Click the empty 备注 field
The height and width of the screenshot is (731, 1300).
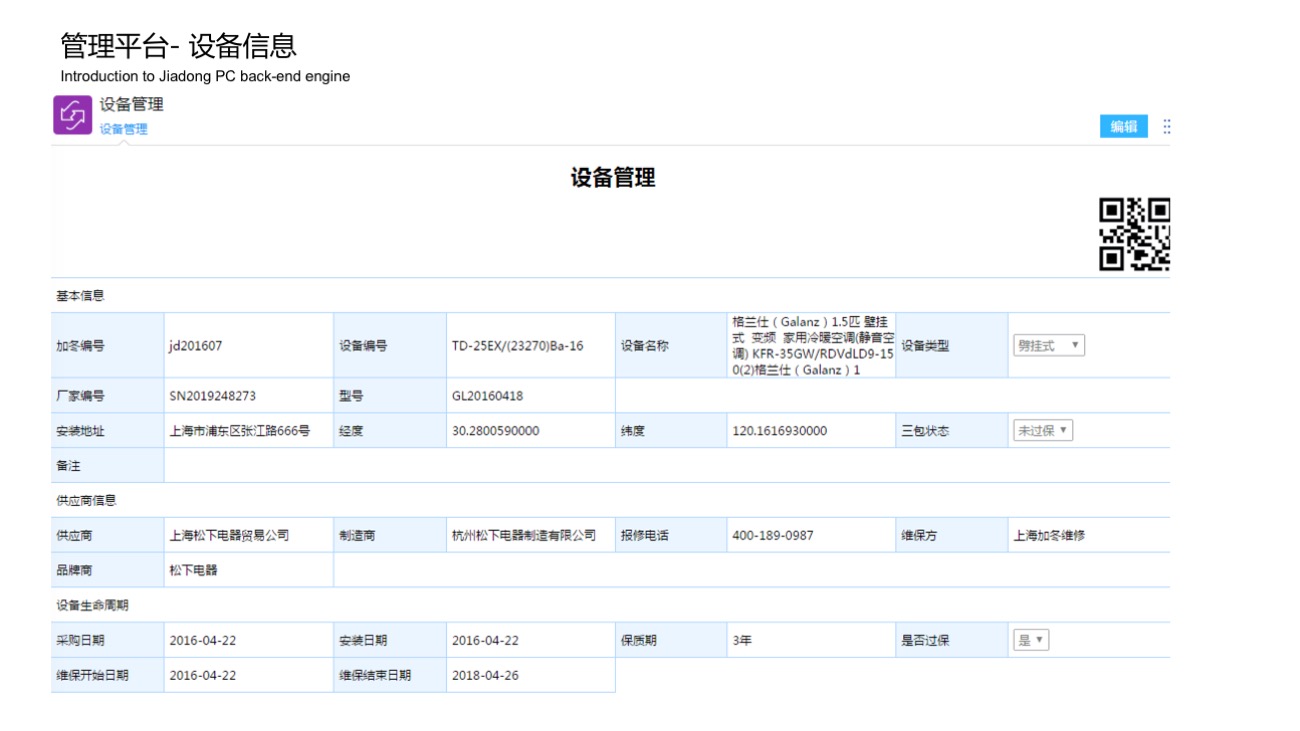665,466
